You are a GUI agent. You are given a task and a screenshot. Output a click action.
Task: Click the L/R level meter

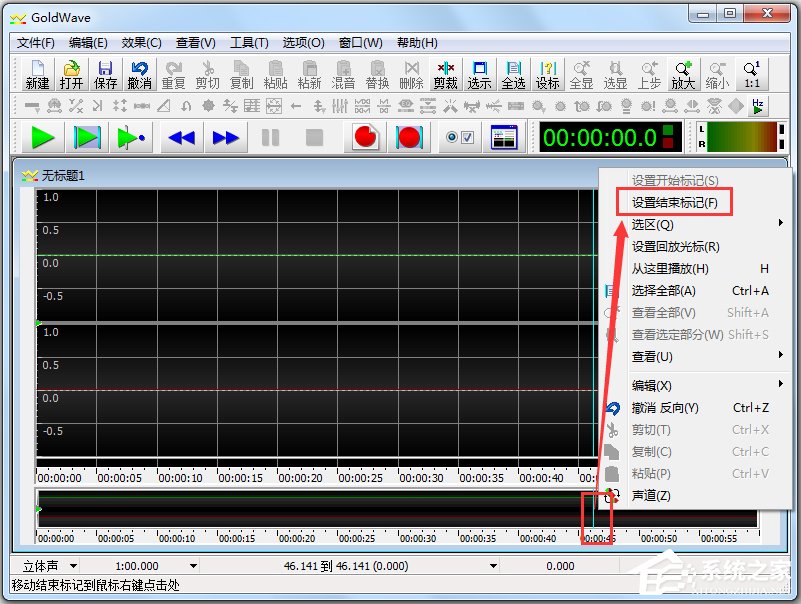pos(742,137)
